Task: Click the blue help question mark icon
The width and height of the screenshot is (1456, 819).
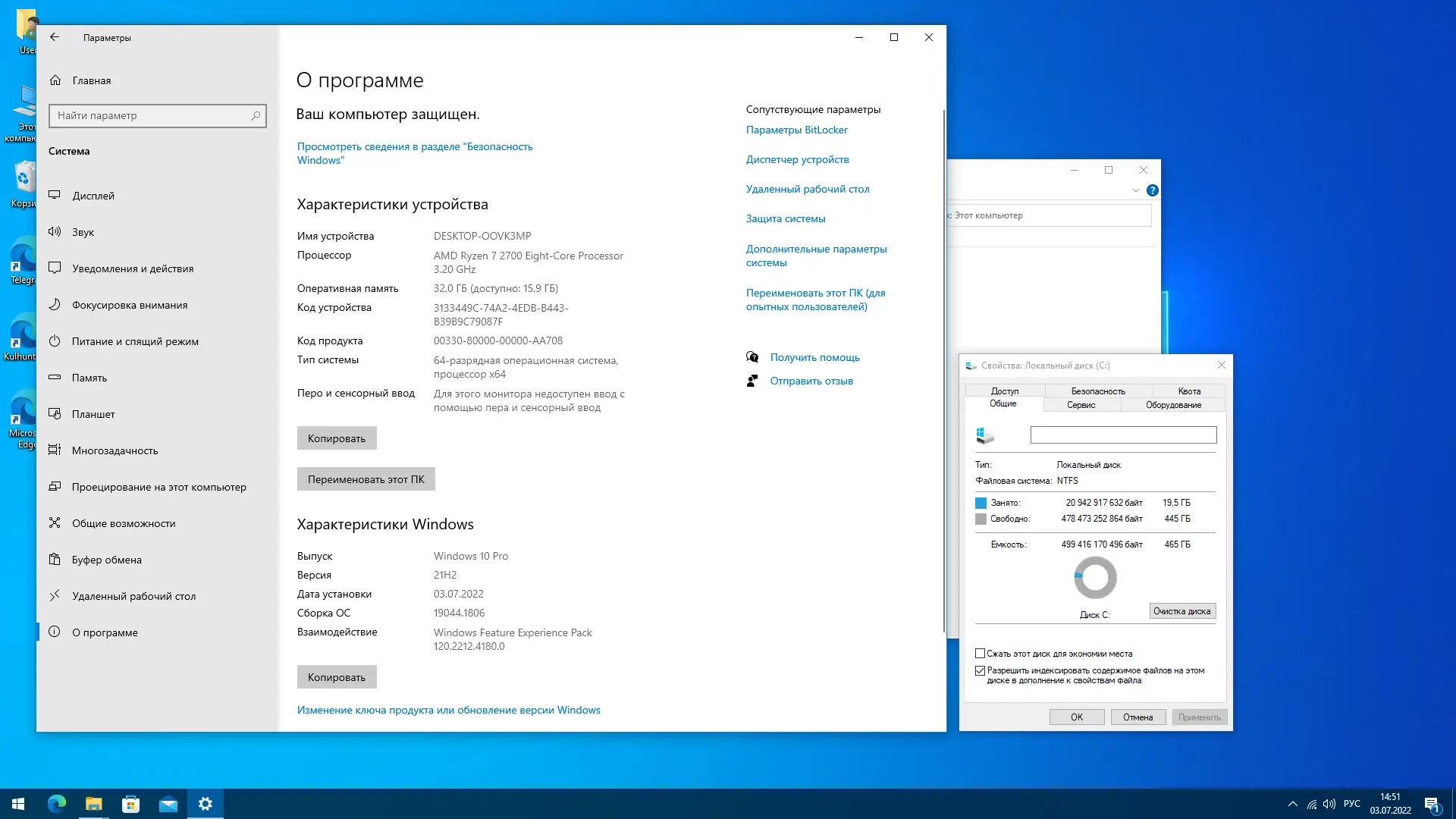Action: point(1152,190)
